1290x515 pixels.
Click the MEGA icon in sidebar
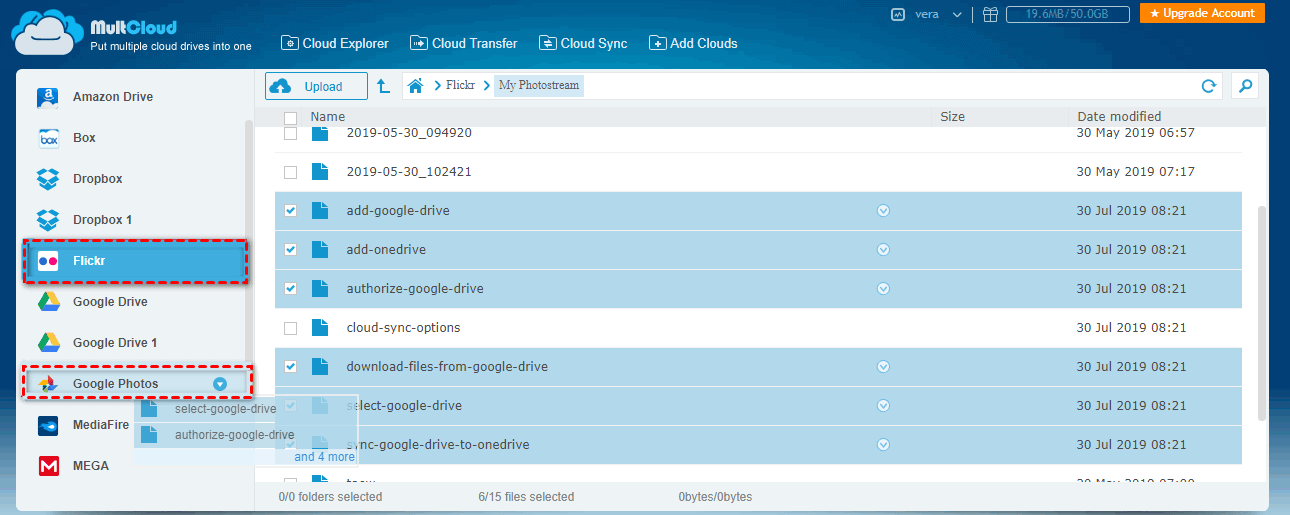click(49, 466)
